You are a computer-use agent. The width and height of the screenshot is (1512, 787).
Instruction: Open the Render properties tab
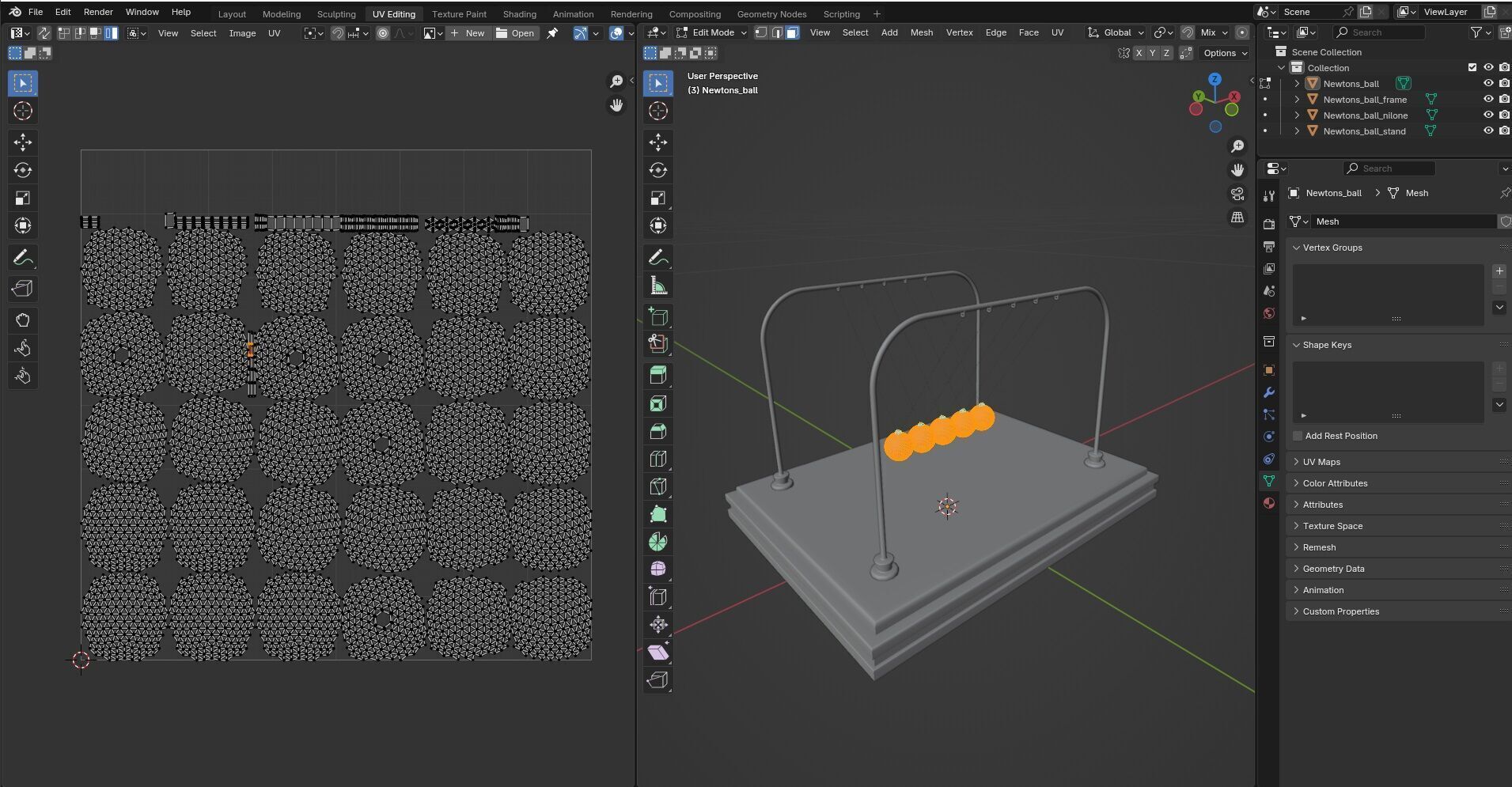1269,225
